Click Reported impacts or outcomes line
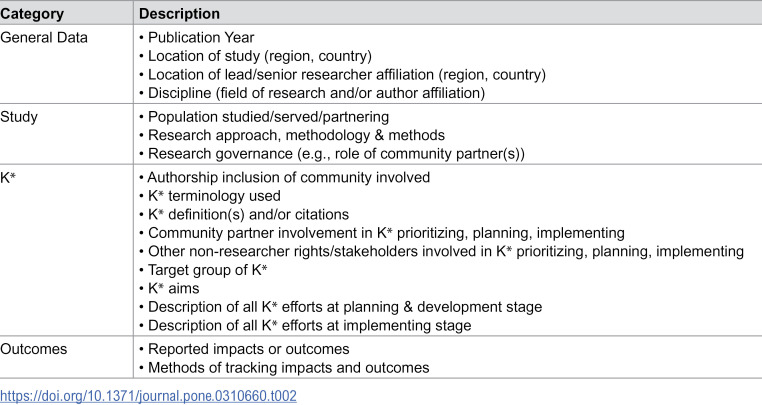 [x=244, y=349]
